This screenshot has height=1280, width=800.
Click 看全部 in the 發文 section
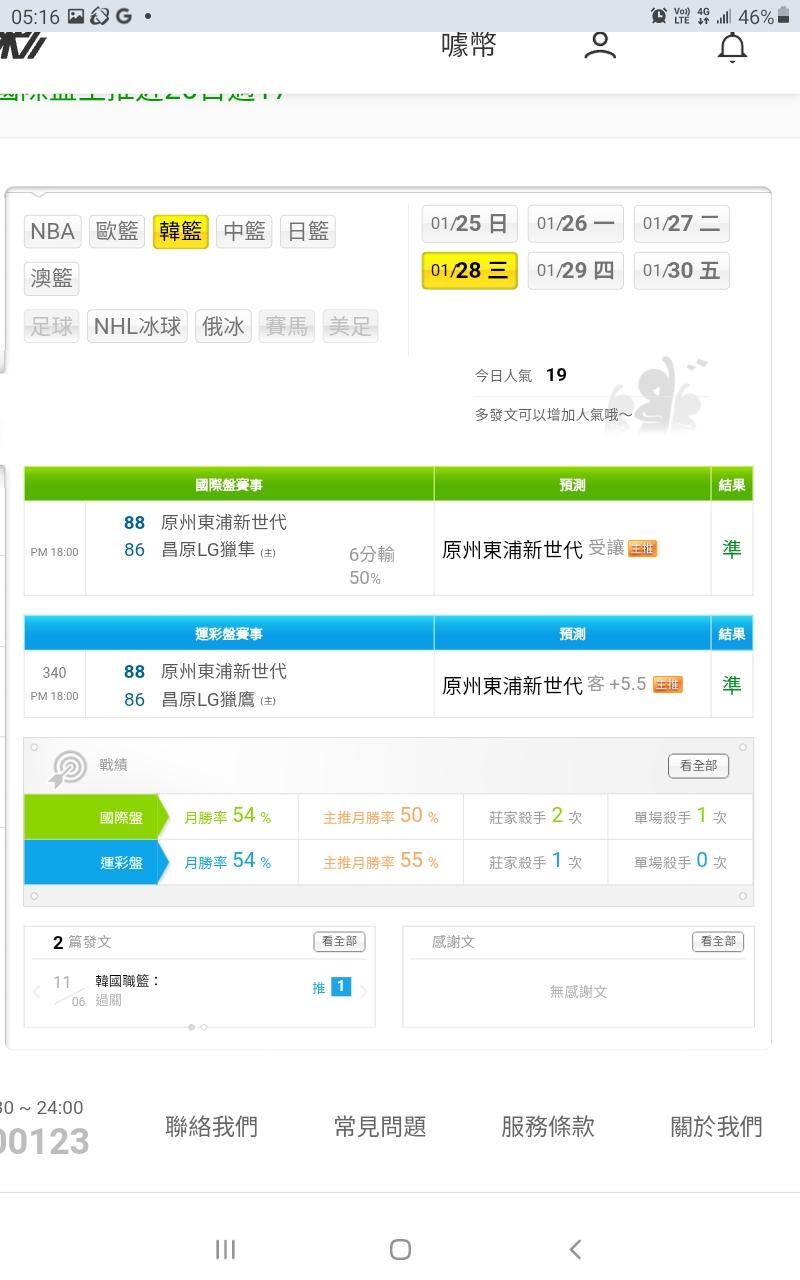pos(339,941)
